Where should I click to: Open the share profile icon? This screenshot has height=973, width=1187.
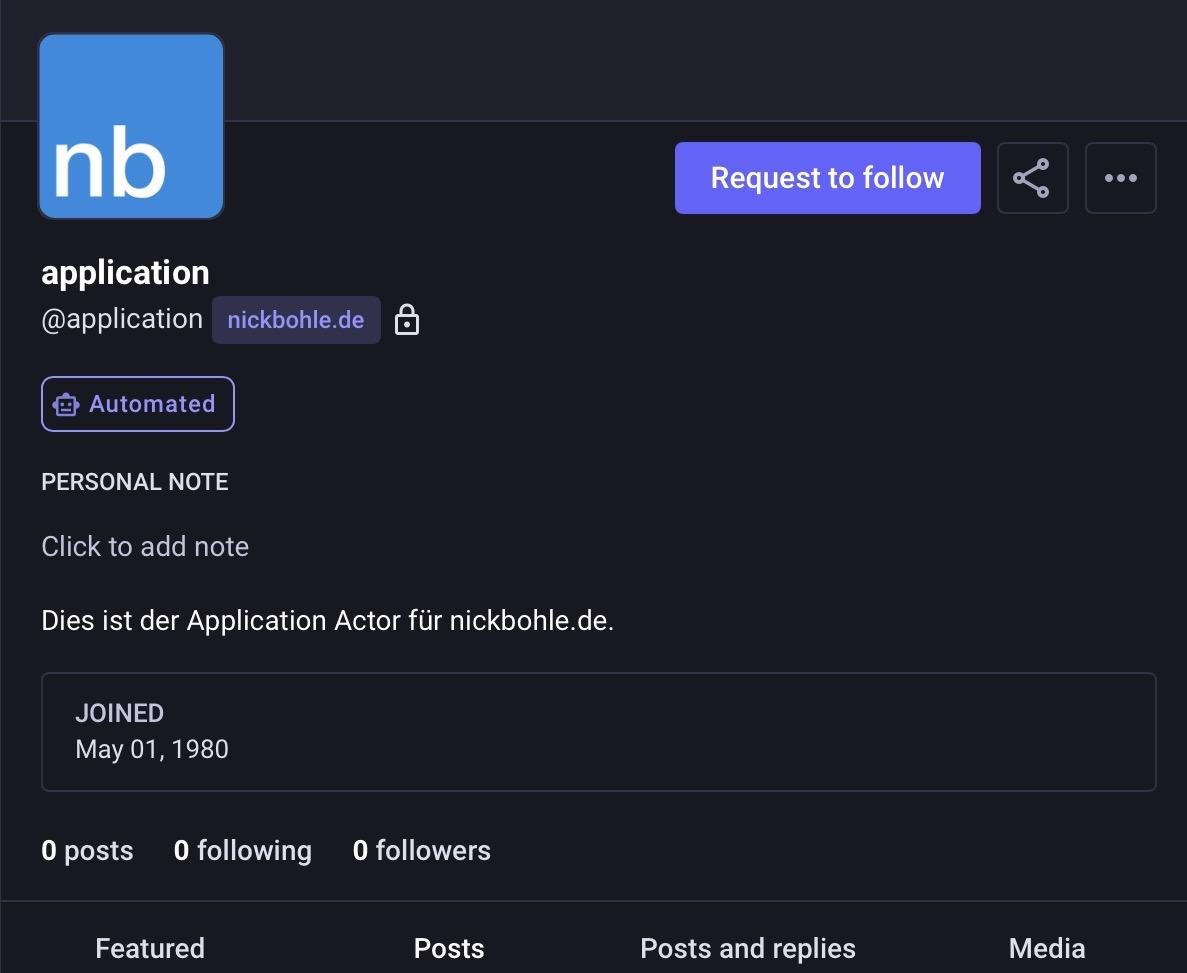pos(1032,178)
